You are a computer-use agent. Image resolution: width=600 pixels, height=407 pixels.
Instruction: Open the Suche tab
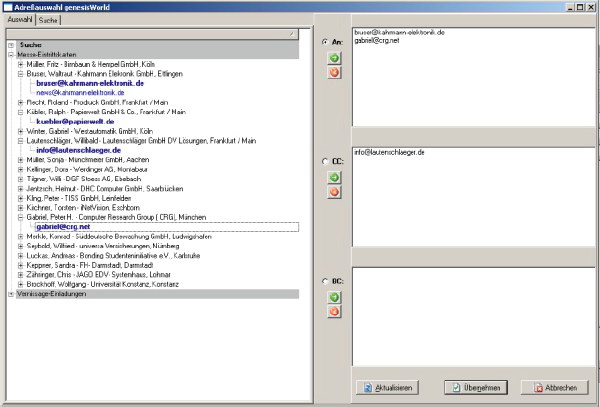[x=48, y=20]
